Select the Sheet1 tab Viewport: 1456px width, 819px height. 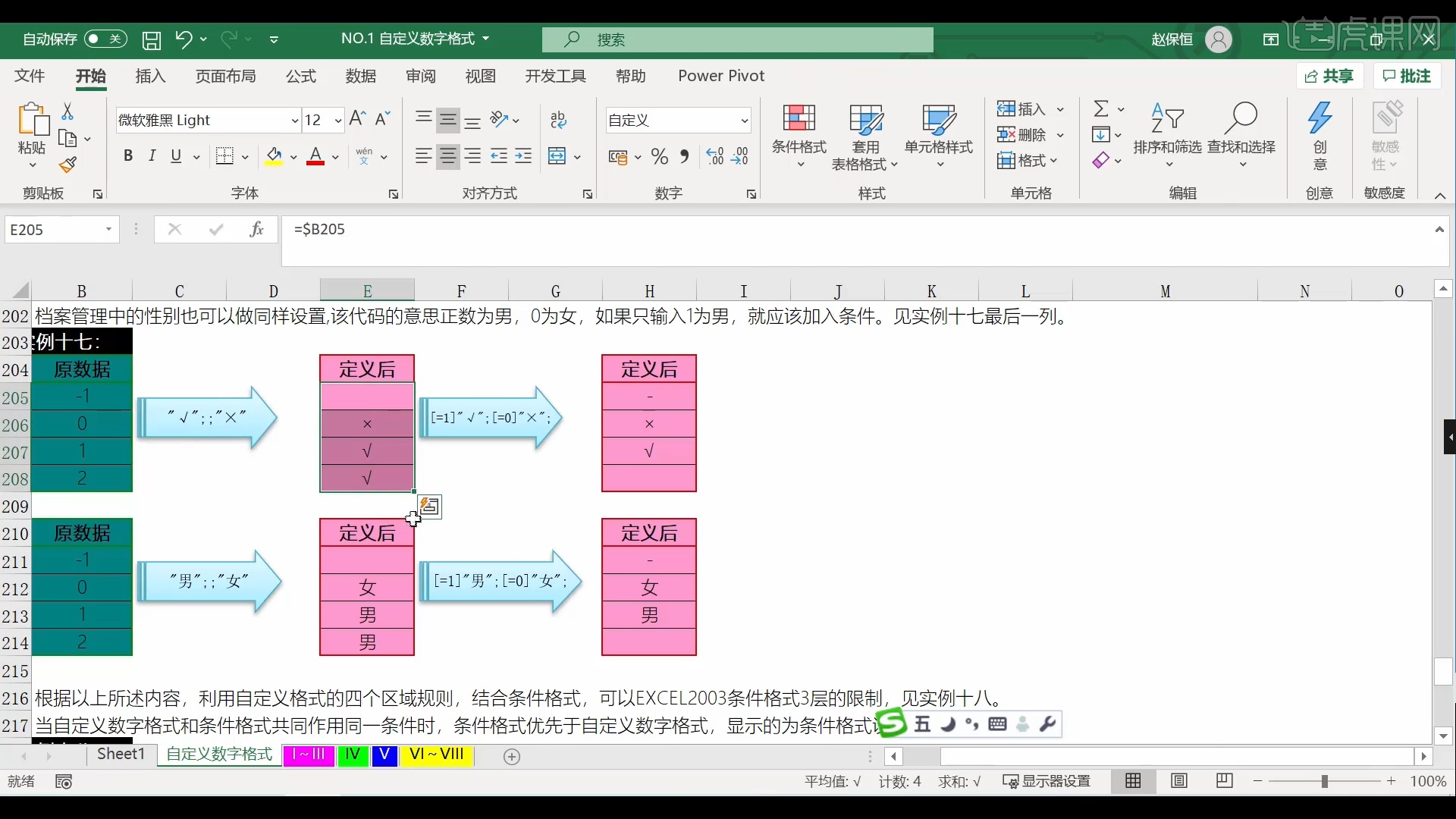click(121, 755)
